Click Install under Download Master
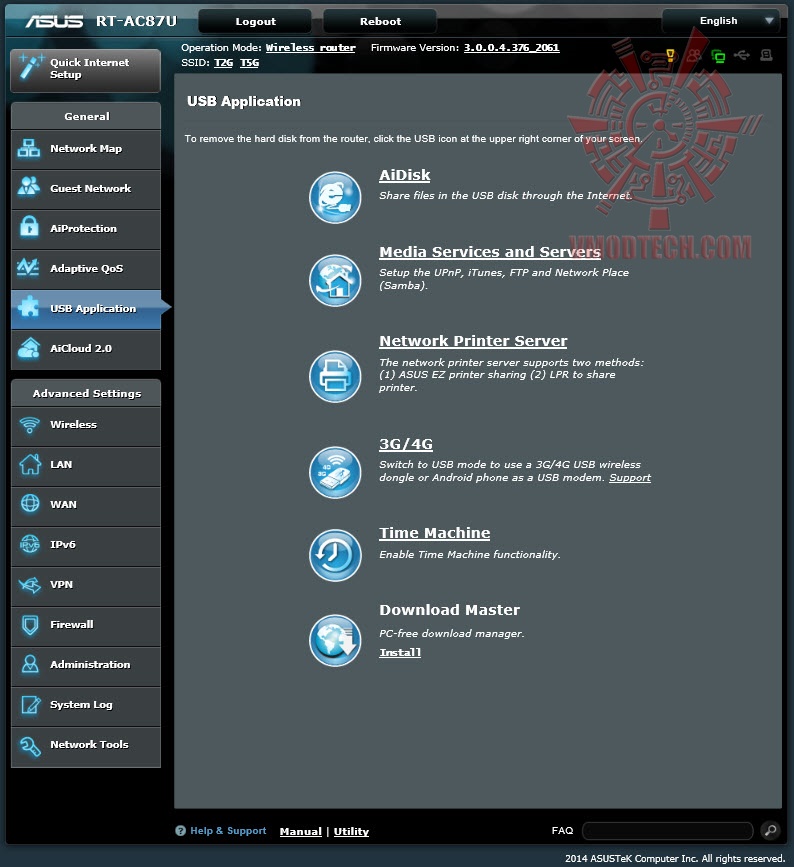 click(x=400, y=652)
